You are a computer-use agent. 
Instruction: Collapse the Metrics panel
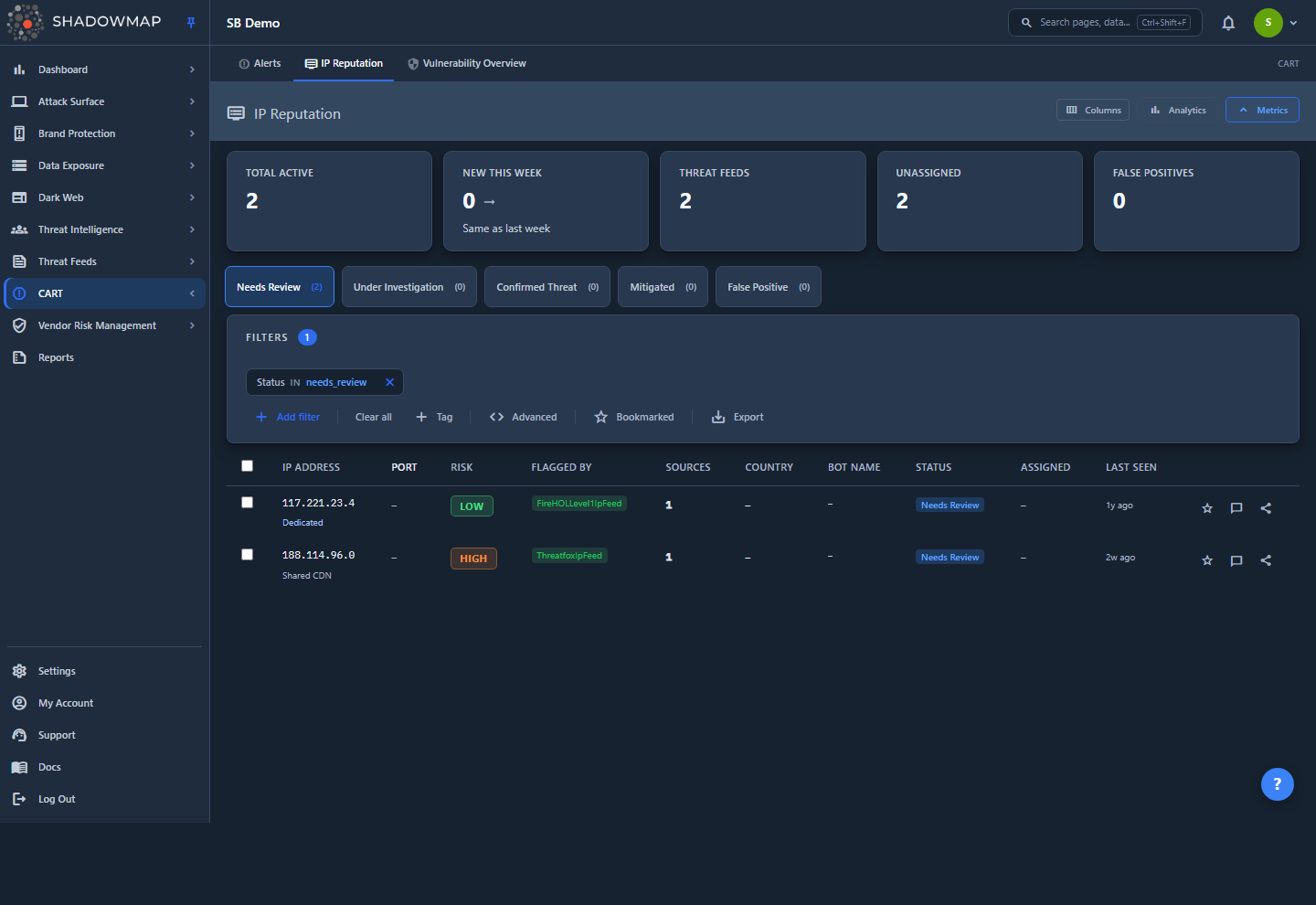1262,110
